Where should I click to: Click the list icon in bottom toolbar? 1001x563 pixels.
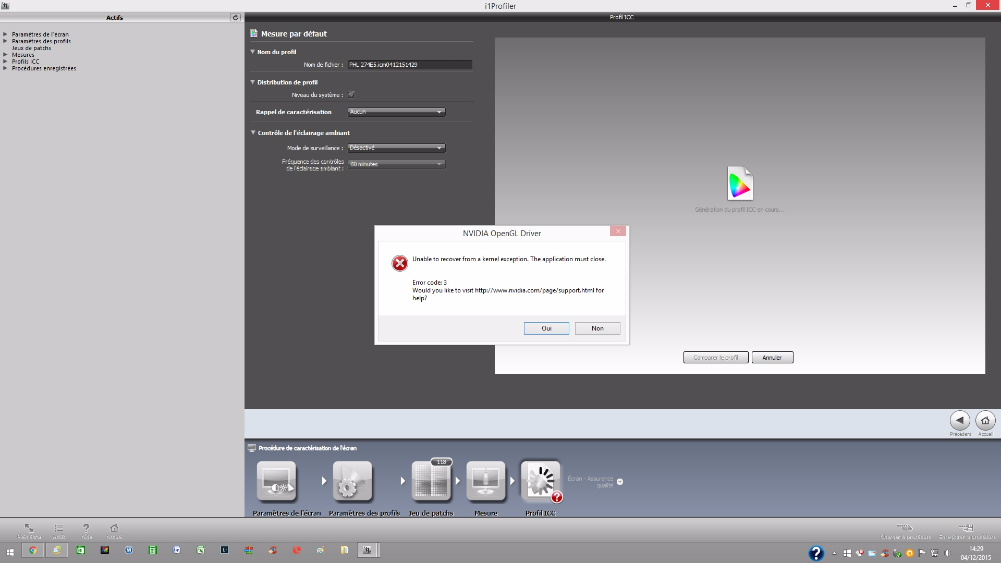(59, 528)
